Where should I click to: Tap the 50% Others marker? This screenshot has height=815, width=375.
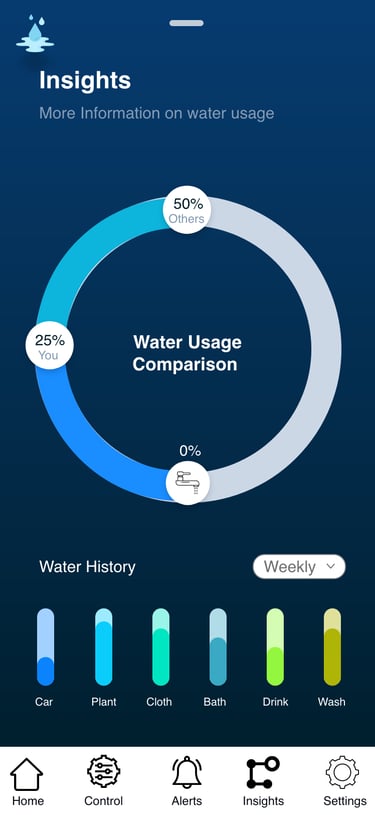[187, 209]
